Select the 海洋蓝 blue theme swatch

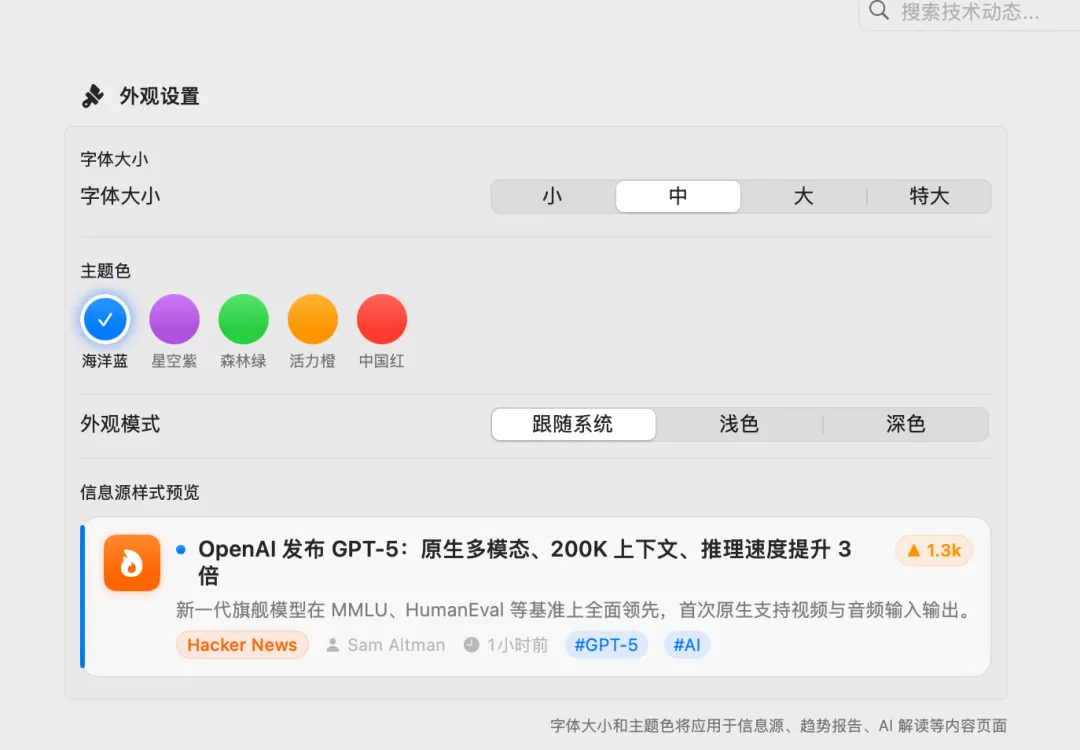(105, 319)
